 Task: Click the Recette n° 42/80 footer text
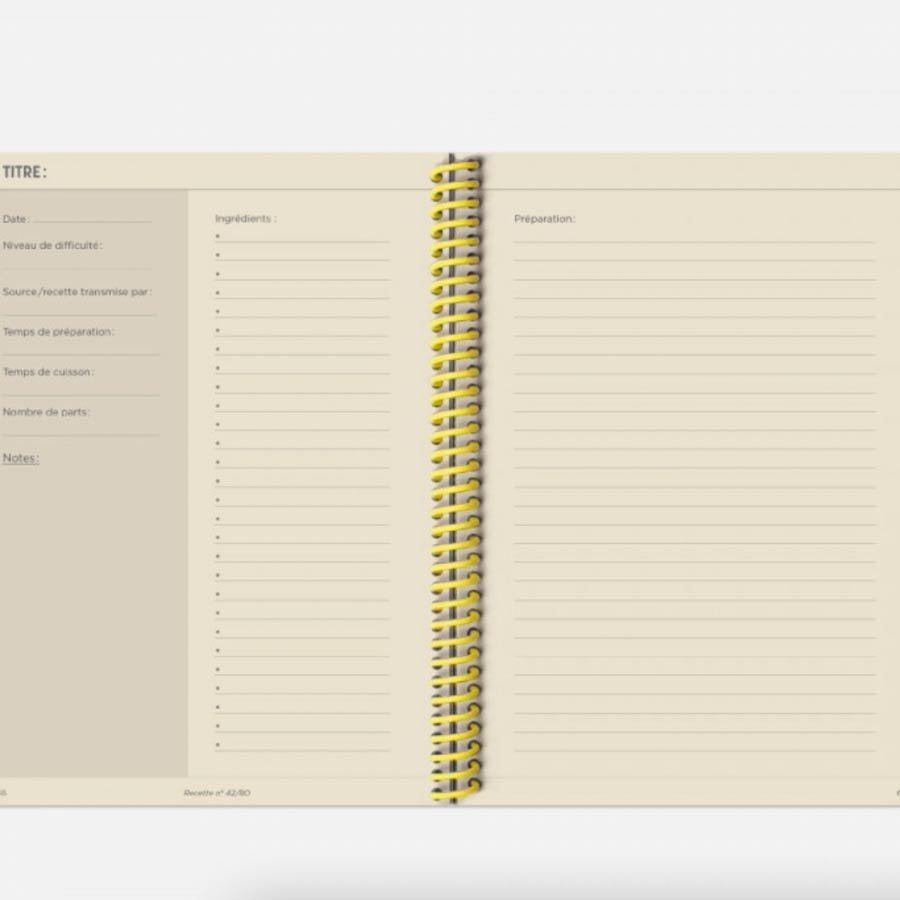pyautogui.click(x=217, y=793)
